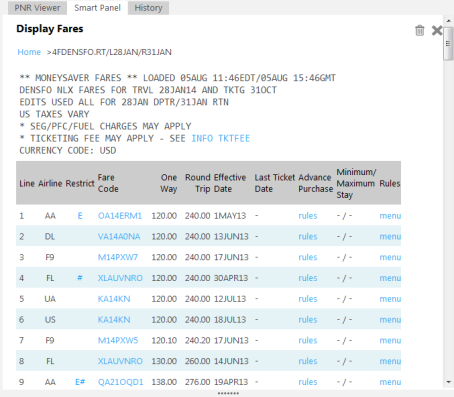The height and width of the screenshot is (397, 454).
Task: Click the vertical scrollbar thumb
Action: pyautogui.click(x=448, y=44)
